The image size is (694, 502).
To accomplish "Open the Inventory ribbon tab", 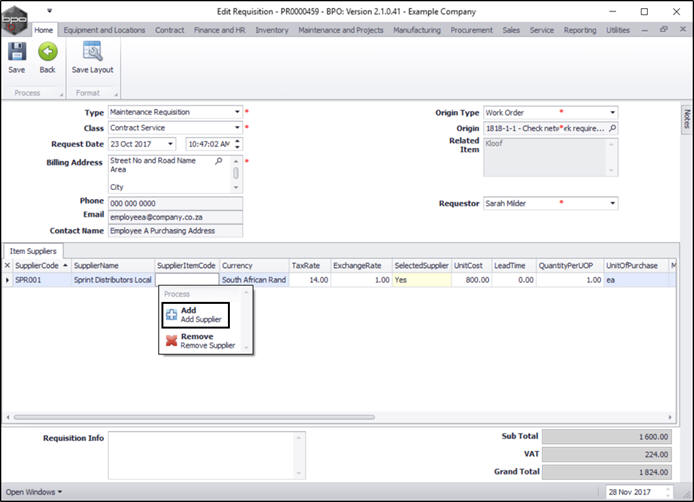I will (272, 30).
